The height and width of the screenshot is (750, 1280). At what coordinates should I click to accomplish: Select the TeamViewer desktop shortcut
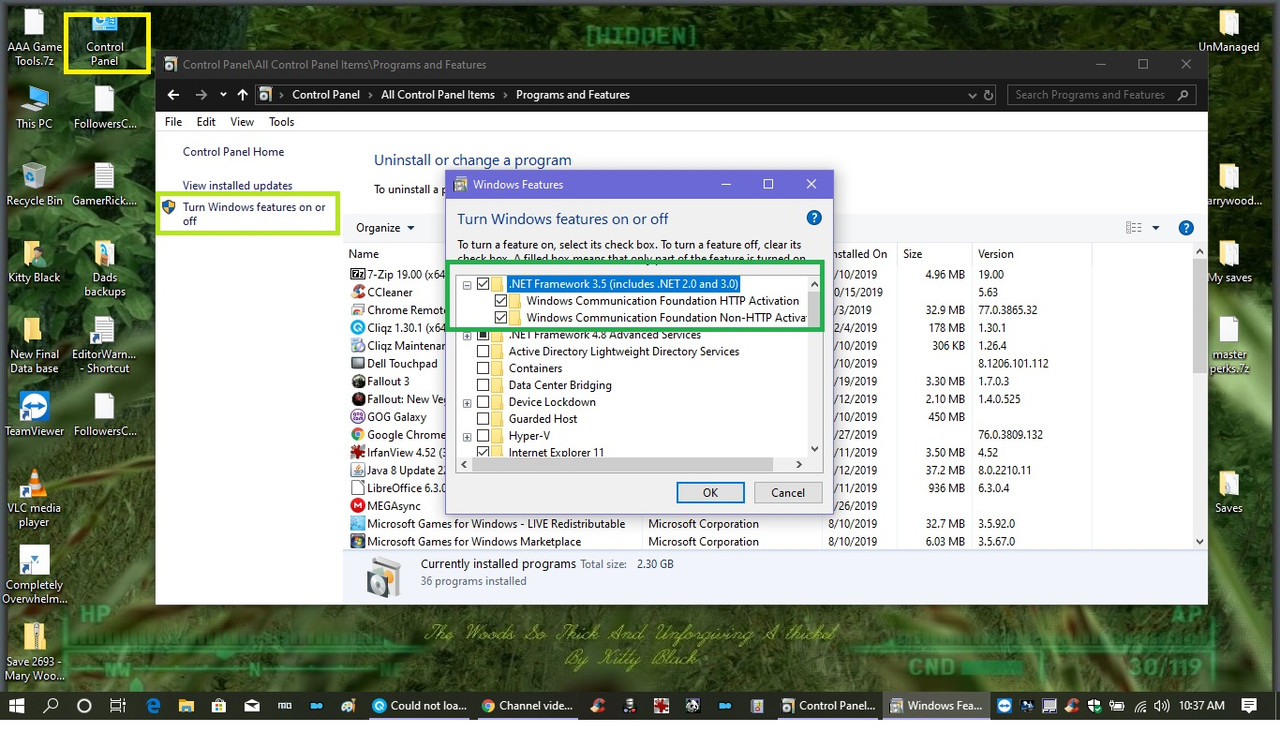point(34,414)
